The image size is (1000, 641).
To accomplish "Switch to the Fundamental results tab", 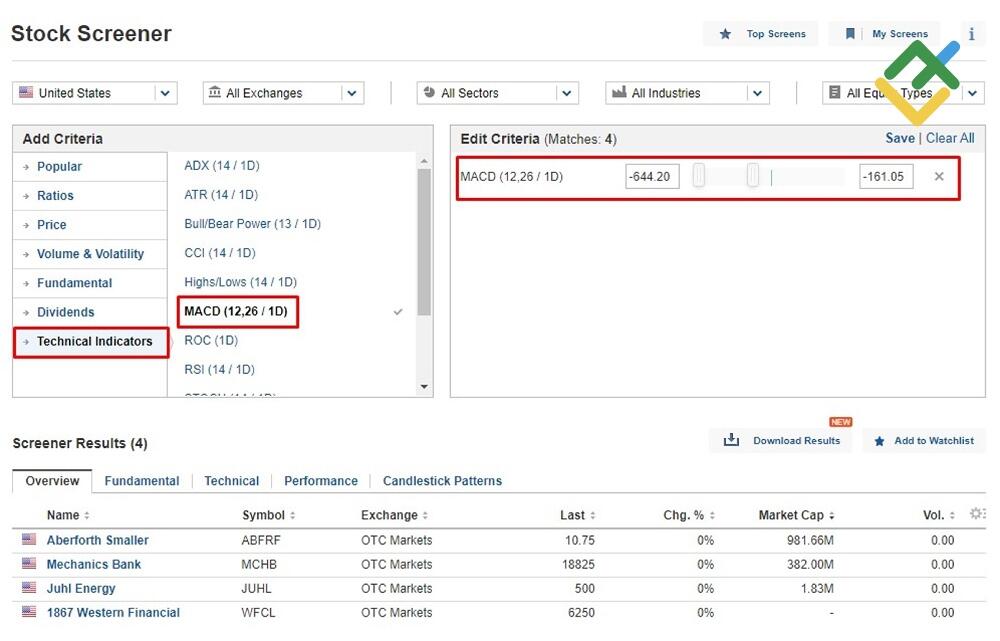I will click(x=142, y=481).
